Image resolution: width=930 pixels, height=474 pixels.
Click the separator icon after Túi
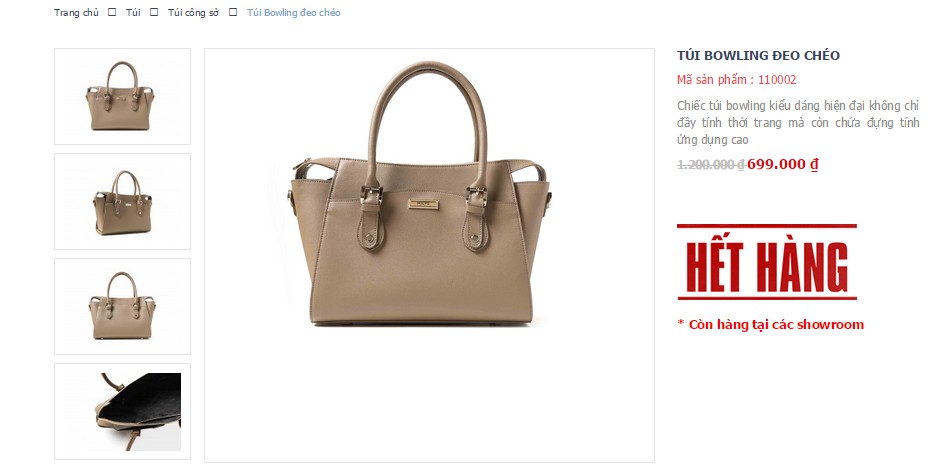click(x=154, y=12)
